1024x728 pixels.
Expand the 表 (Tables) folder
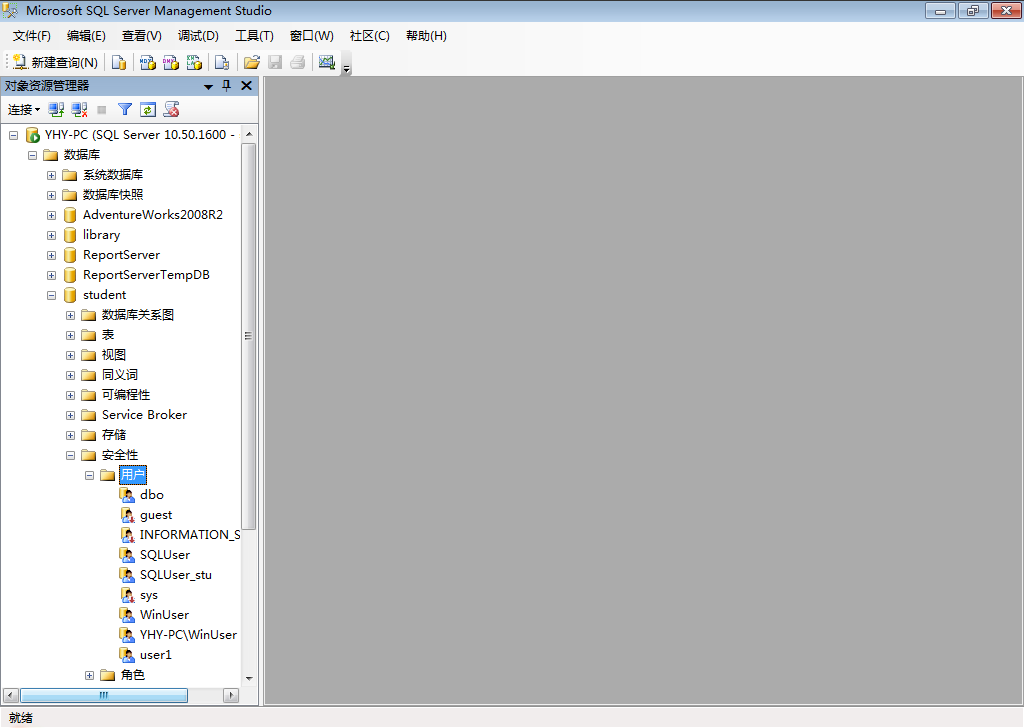(x=71, y=336)
